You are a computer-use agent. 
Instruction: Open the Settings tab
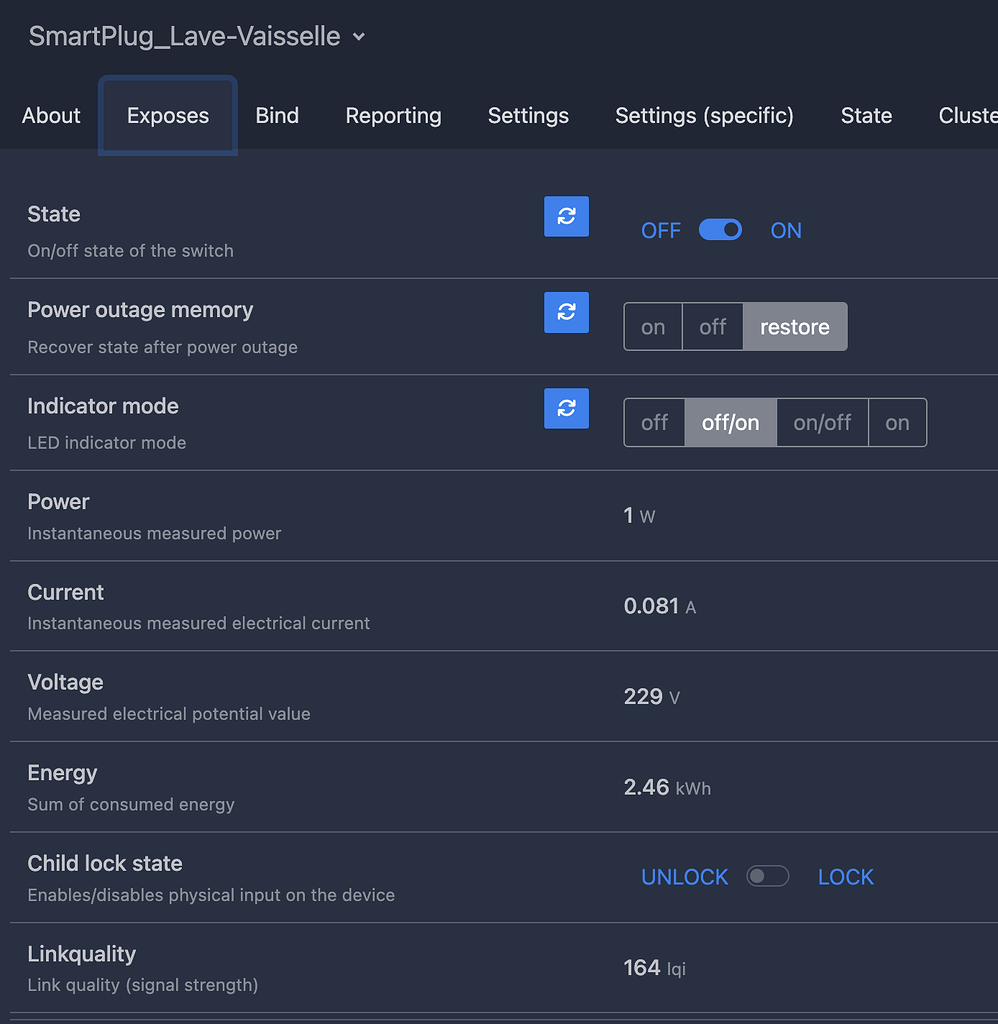pos(528,116)
